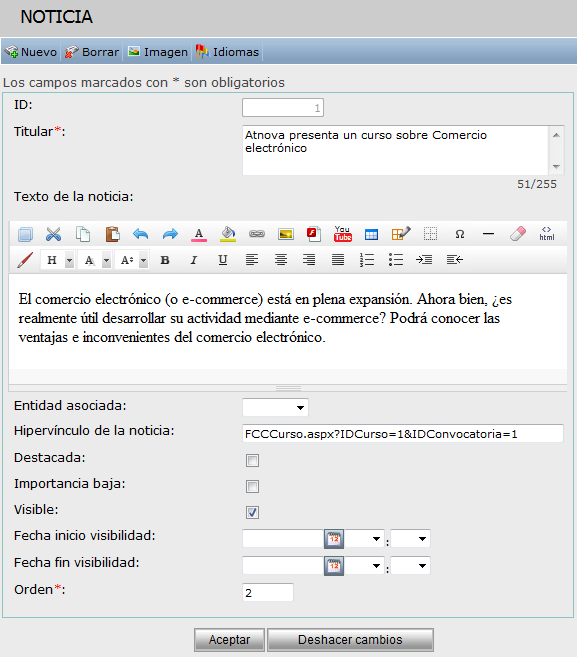
Task: Open the Entidad asociada dropdown
Action: (x=275, y=407)
